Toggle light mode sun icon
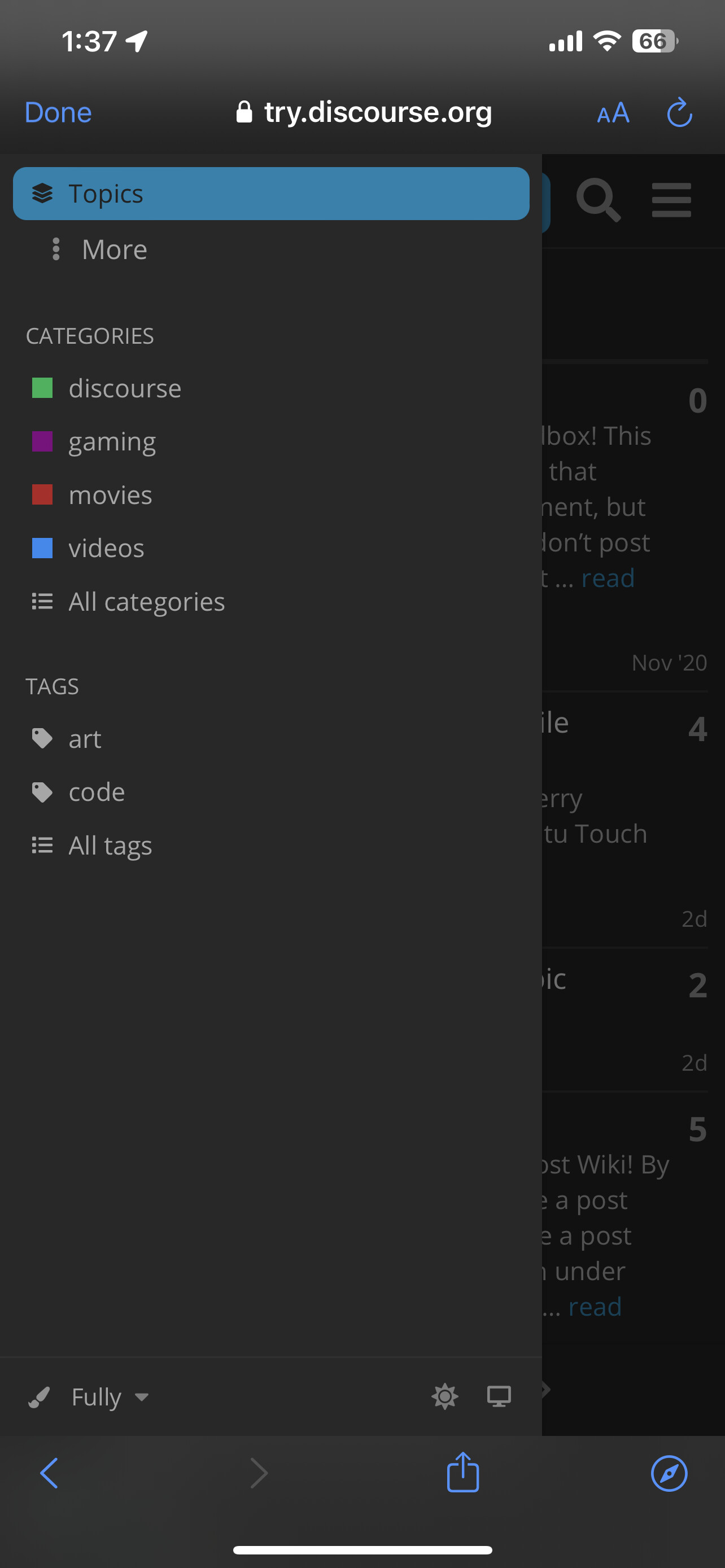The width and height of the screenshot is (725, 1568). point(444,1396)
